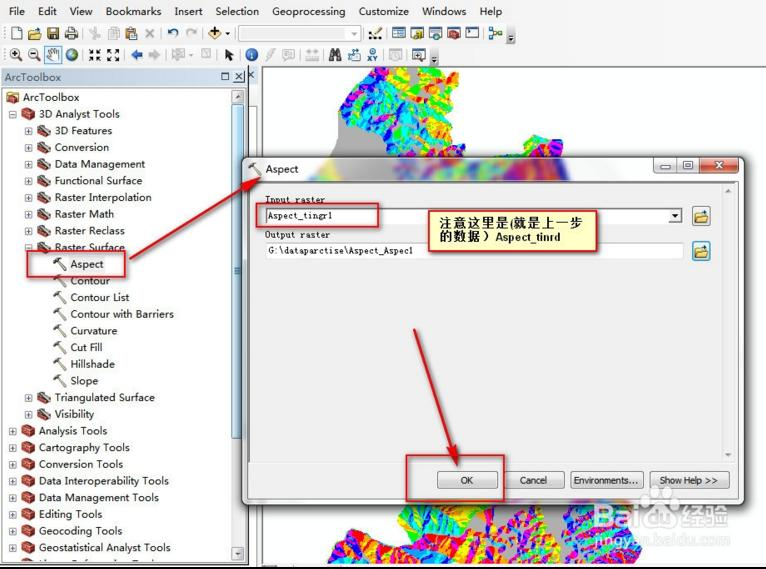The height and width of the screenshot is (569, 766).
Task: Open the Python window icon
Action: (472, 33)
